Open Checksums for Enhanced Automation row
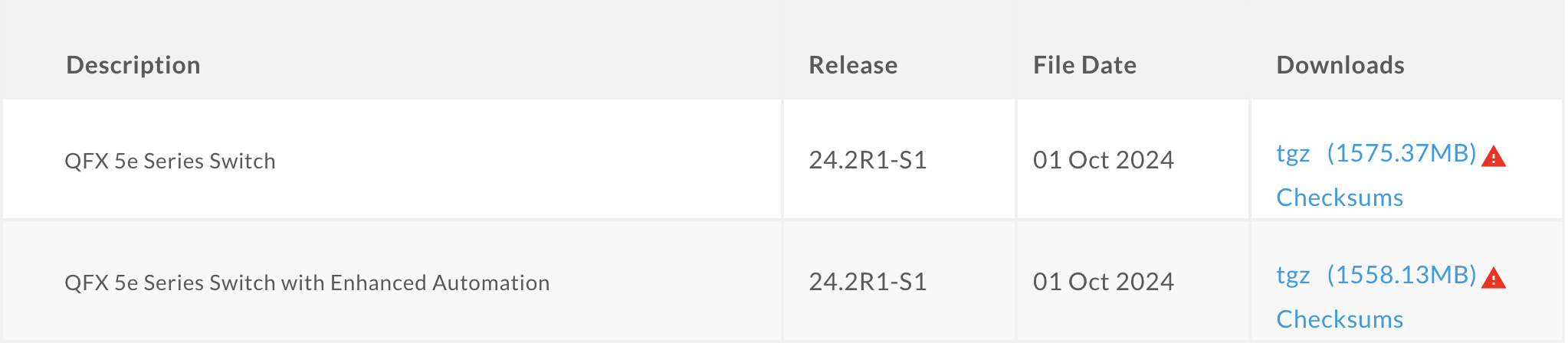 pos(1339,319)
